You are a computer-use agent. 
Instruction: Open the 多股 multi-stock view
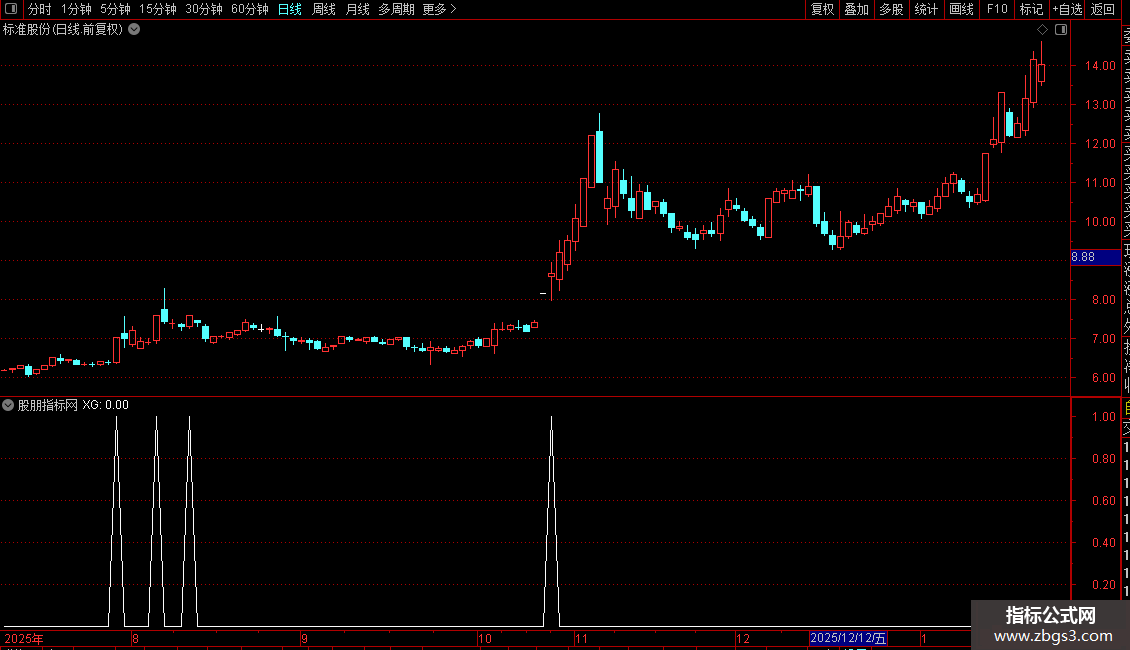click(x=891, y=9)
